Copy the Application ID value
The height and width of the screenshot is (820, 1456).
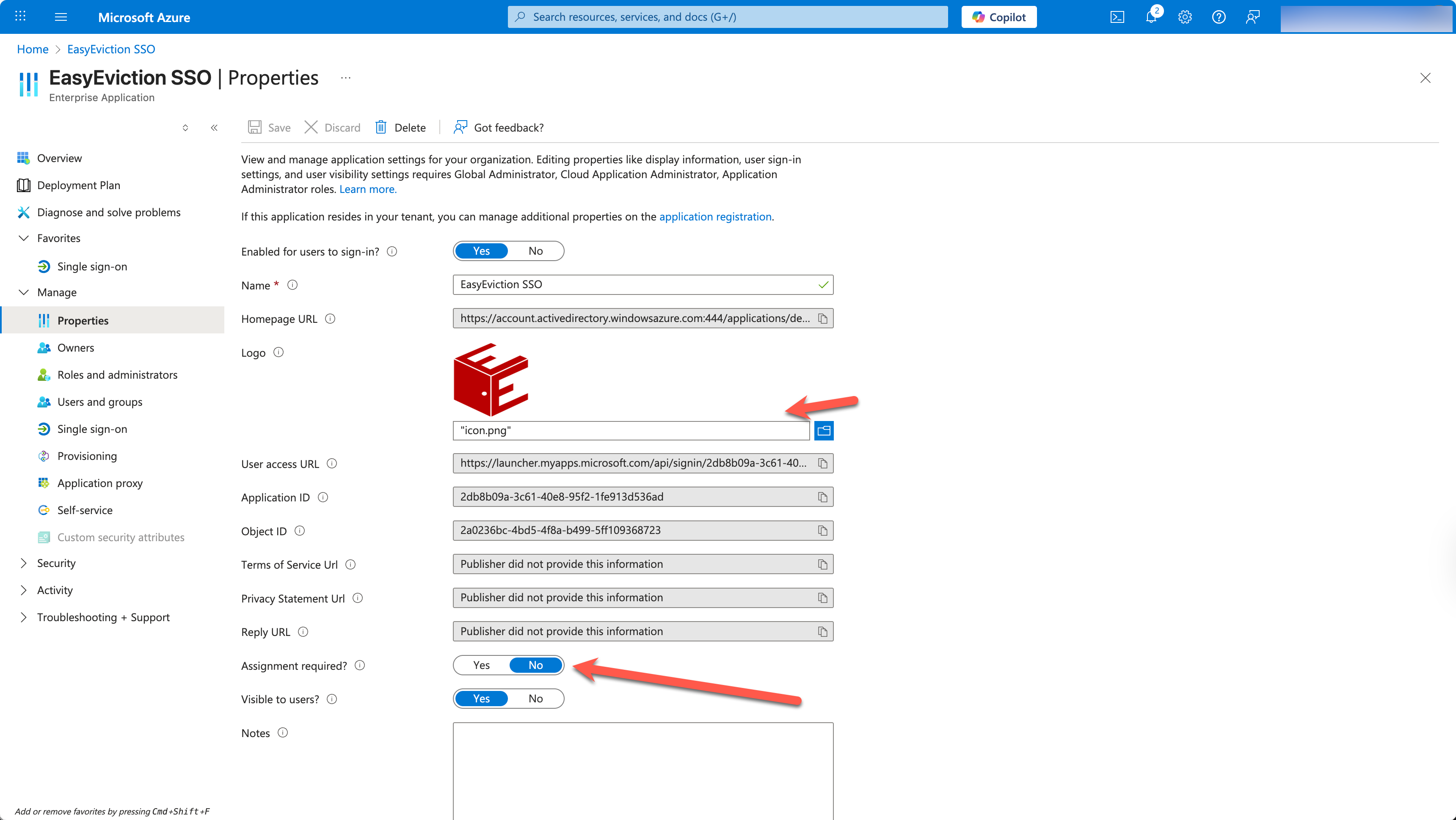point(822,497)
